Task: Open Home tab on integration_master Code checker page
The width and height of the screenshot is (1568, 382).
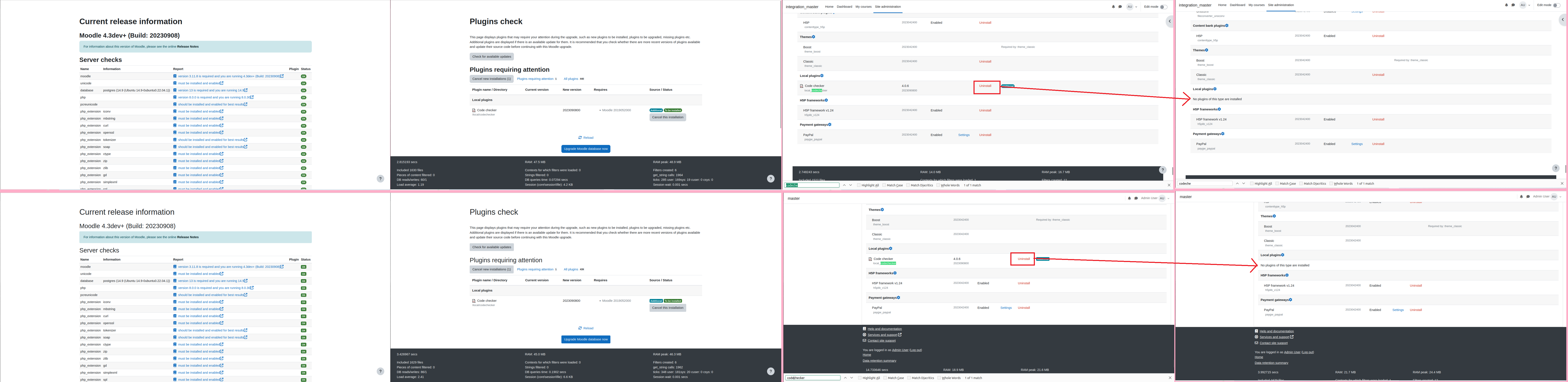Action: (x=829, y=7)
